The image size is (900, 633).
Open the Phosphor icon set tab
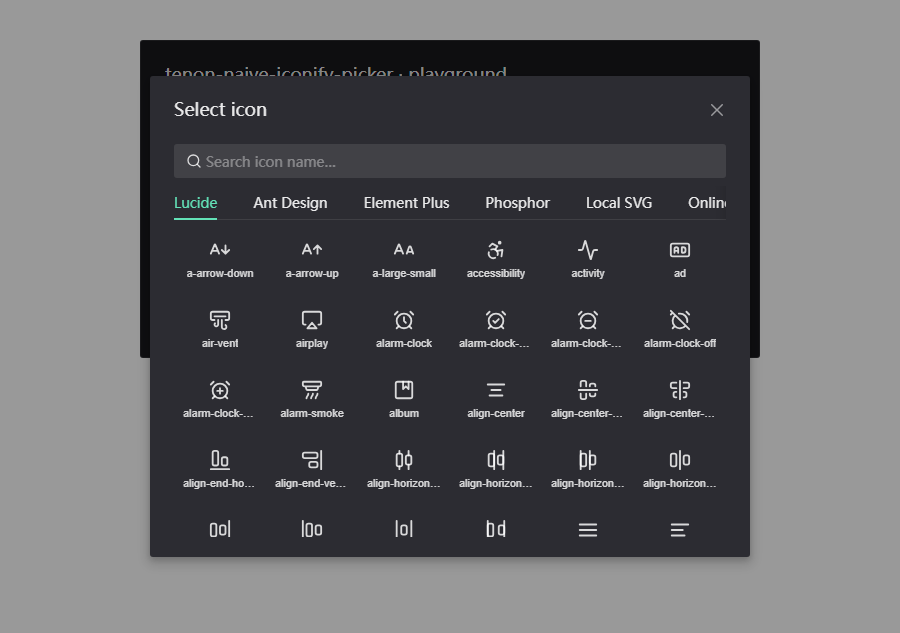pos(517,203)
